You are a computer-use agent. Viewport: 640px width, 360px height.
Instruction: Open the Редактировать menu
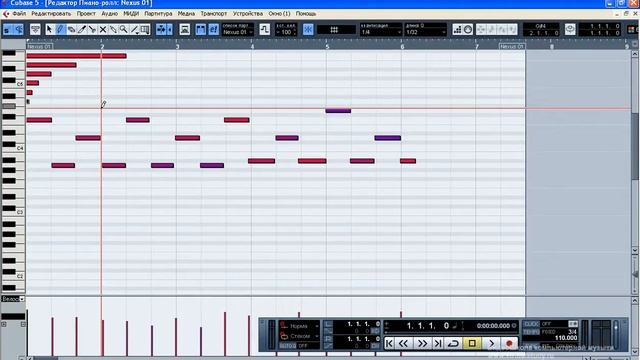(51, 13)
